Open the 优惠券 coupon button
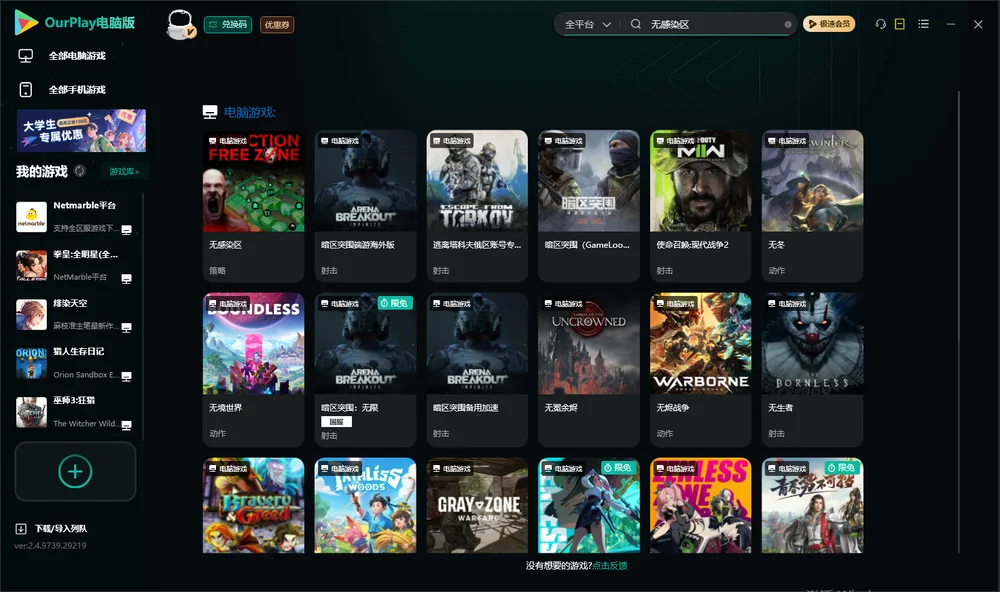The width and height of the screenshot is (1000, 592). point(277,25)
